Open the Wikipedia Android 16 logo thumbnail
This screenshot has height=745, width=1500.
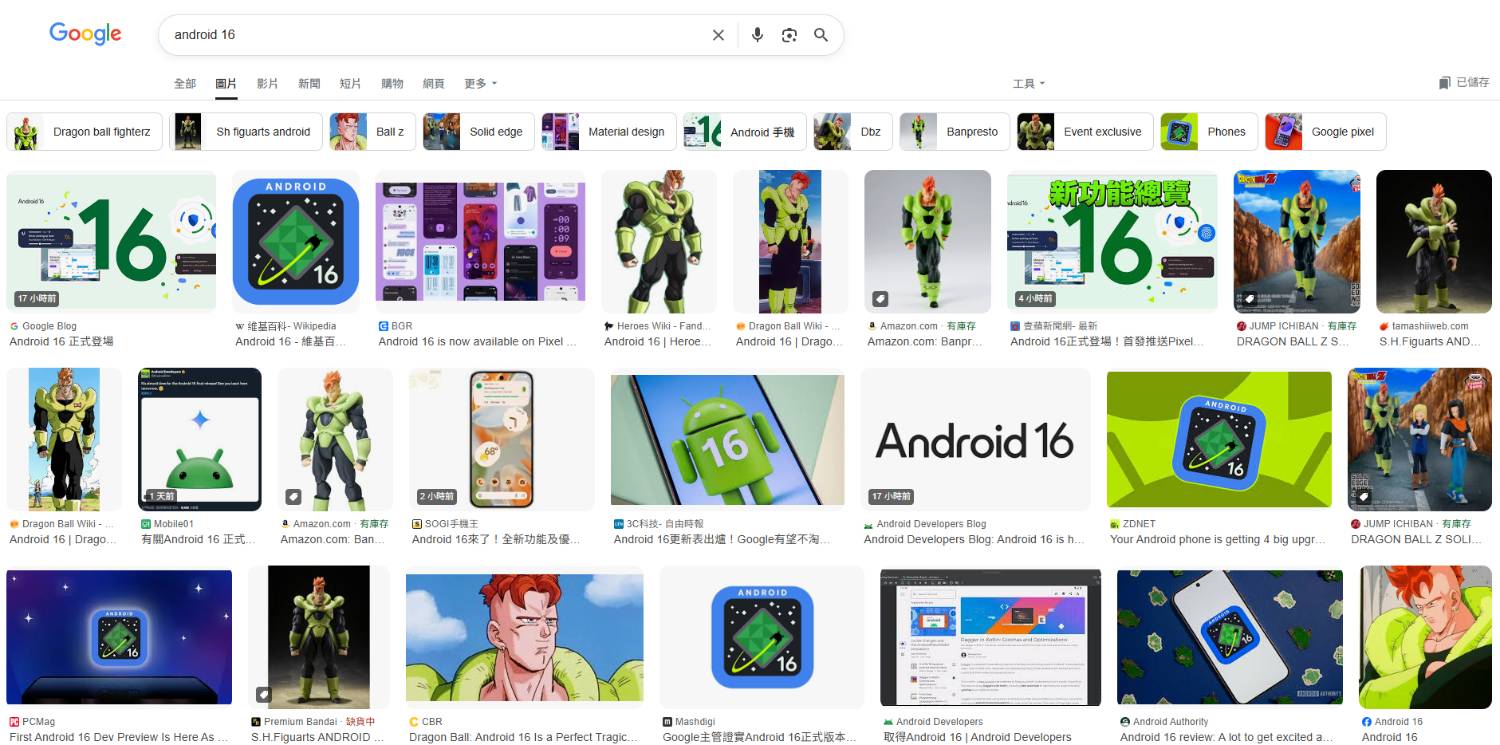296,241
